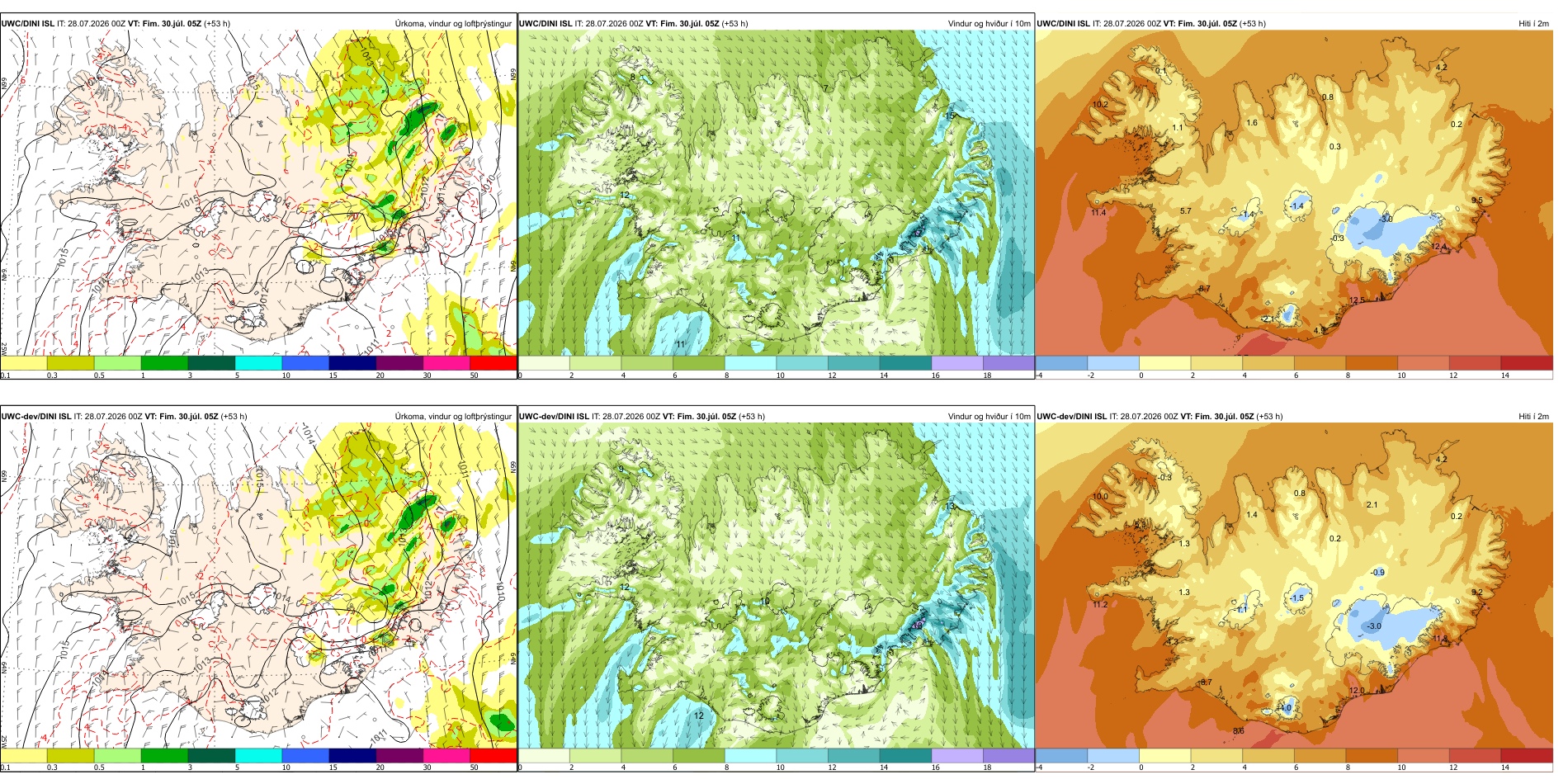Click the -1.5 glacier value on UWC-dev temperature map
The image size is (1568, 784).
click(1297, 598)
